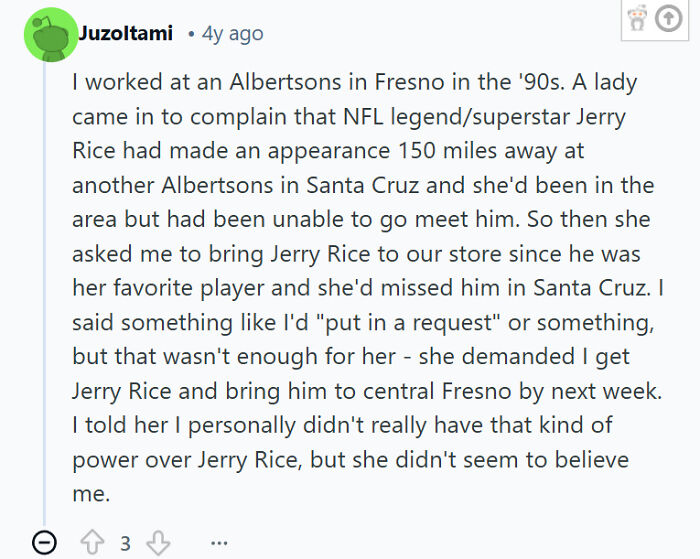Screen dimensions: 700x559
Task: Click the vote count number 3
Action: pyautogui.click(x=125, y=544)
